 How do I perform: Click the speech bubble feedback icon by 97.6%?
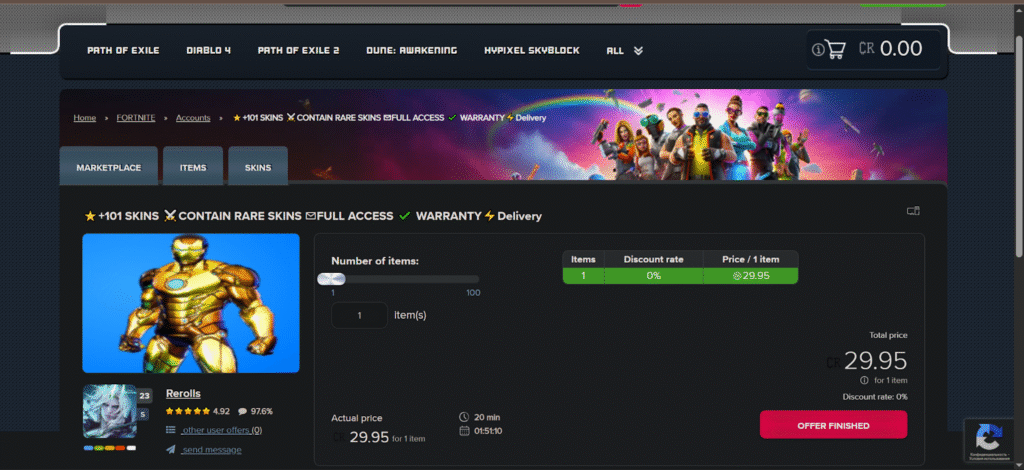tap(242, 411)
